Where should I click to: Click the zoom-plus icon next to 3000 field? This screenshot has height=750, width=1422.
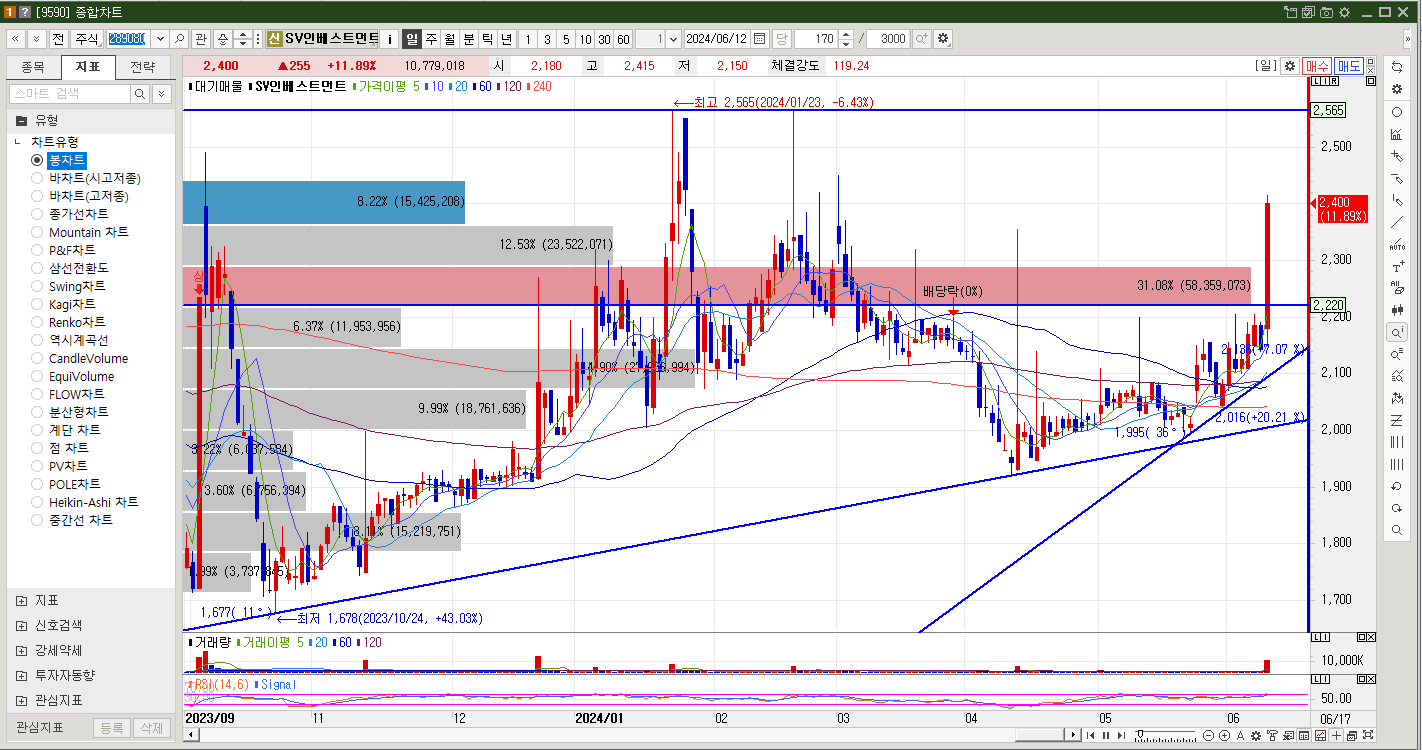921,39
